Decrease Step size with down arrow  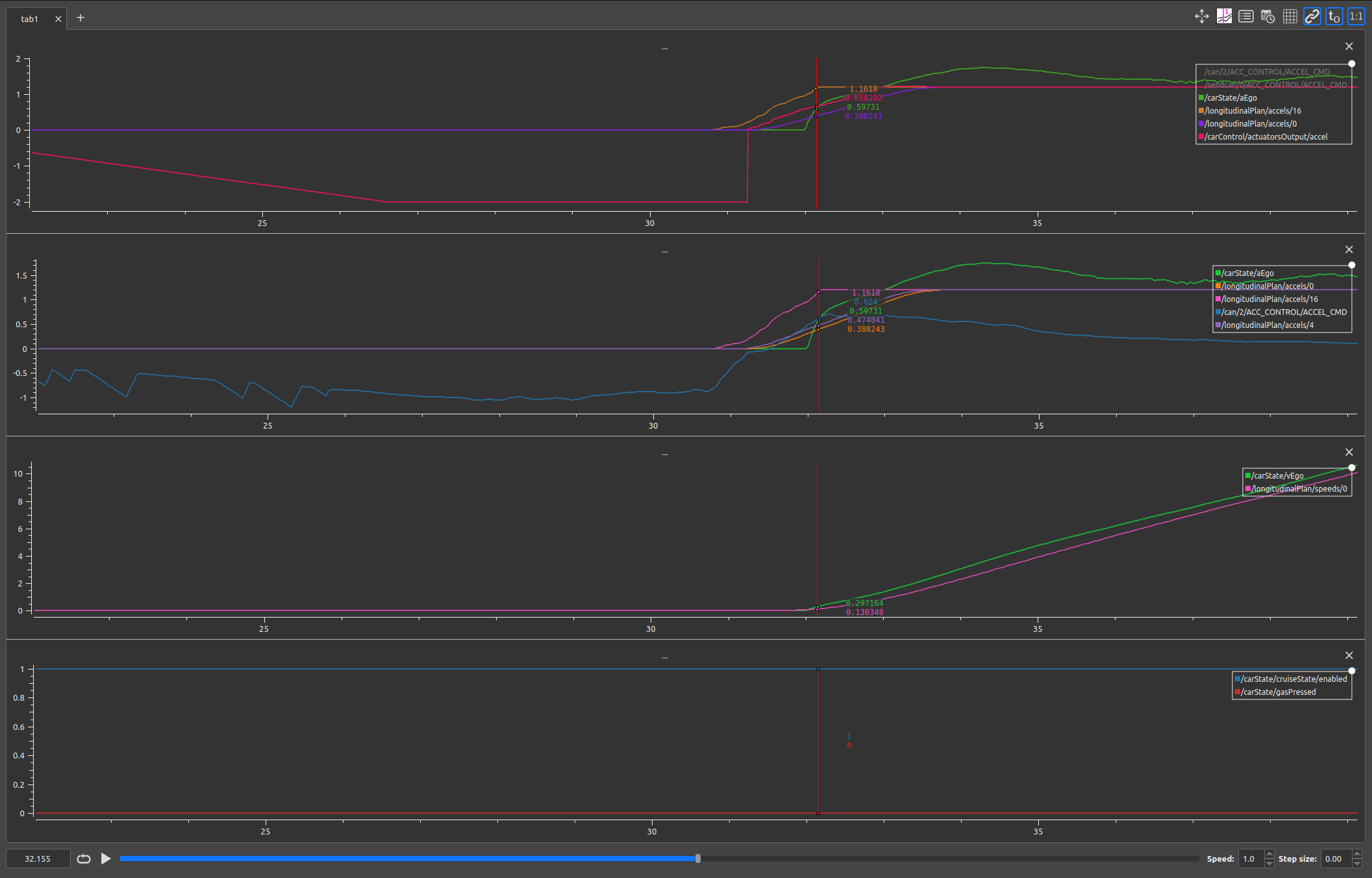[x=1357, y=864]
